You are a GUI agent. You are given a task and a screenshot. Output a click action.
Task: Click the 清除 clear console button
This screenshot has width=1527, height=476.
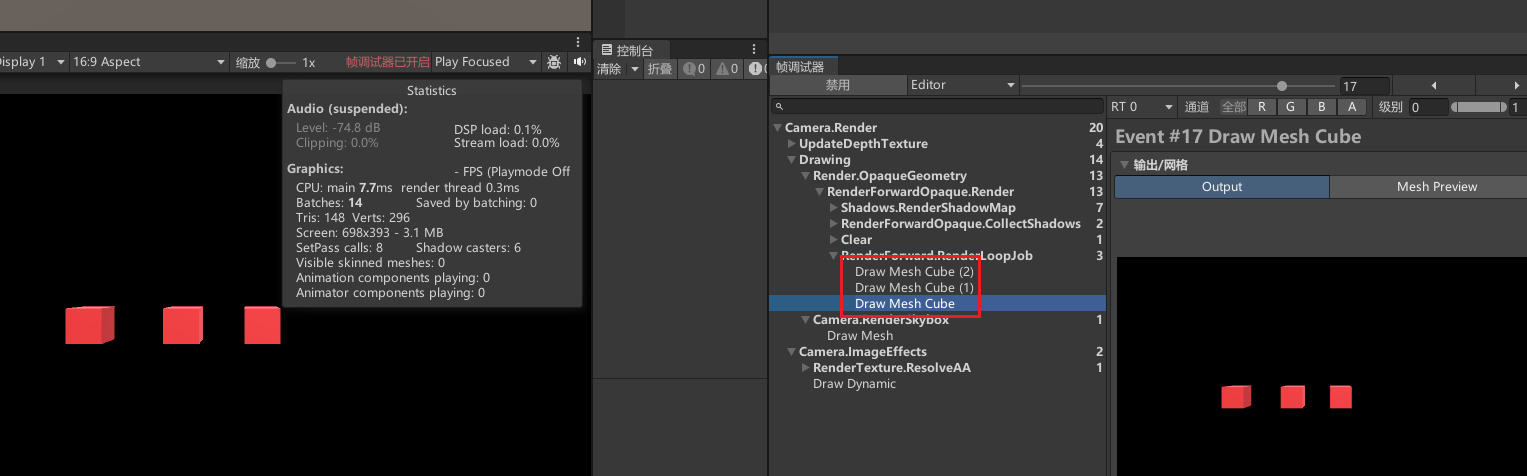tap(609, 69)
